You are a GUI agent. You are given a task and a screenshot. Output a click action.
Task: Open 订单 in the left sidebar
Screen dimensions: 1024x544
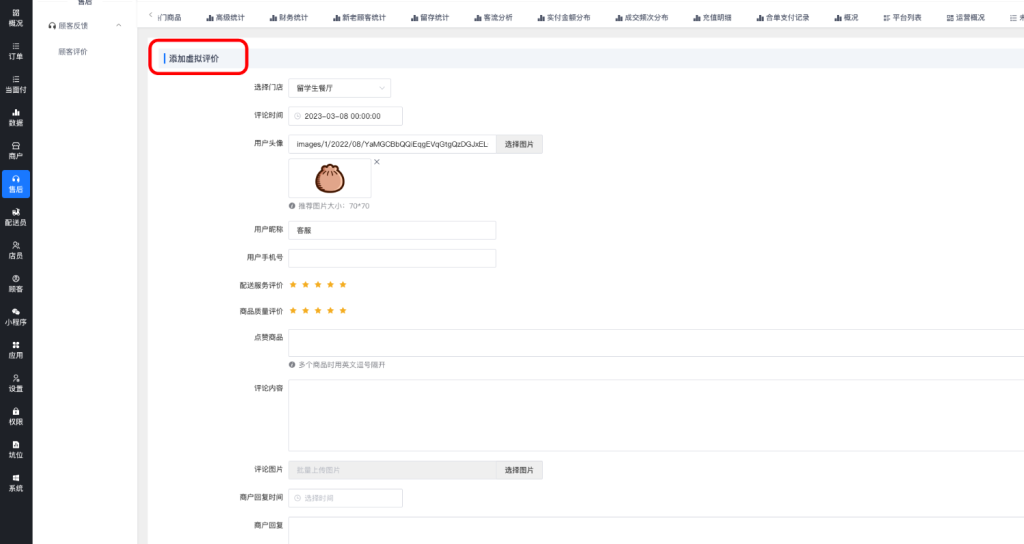point(16,51)
